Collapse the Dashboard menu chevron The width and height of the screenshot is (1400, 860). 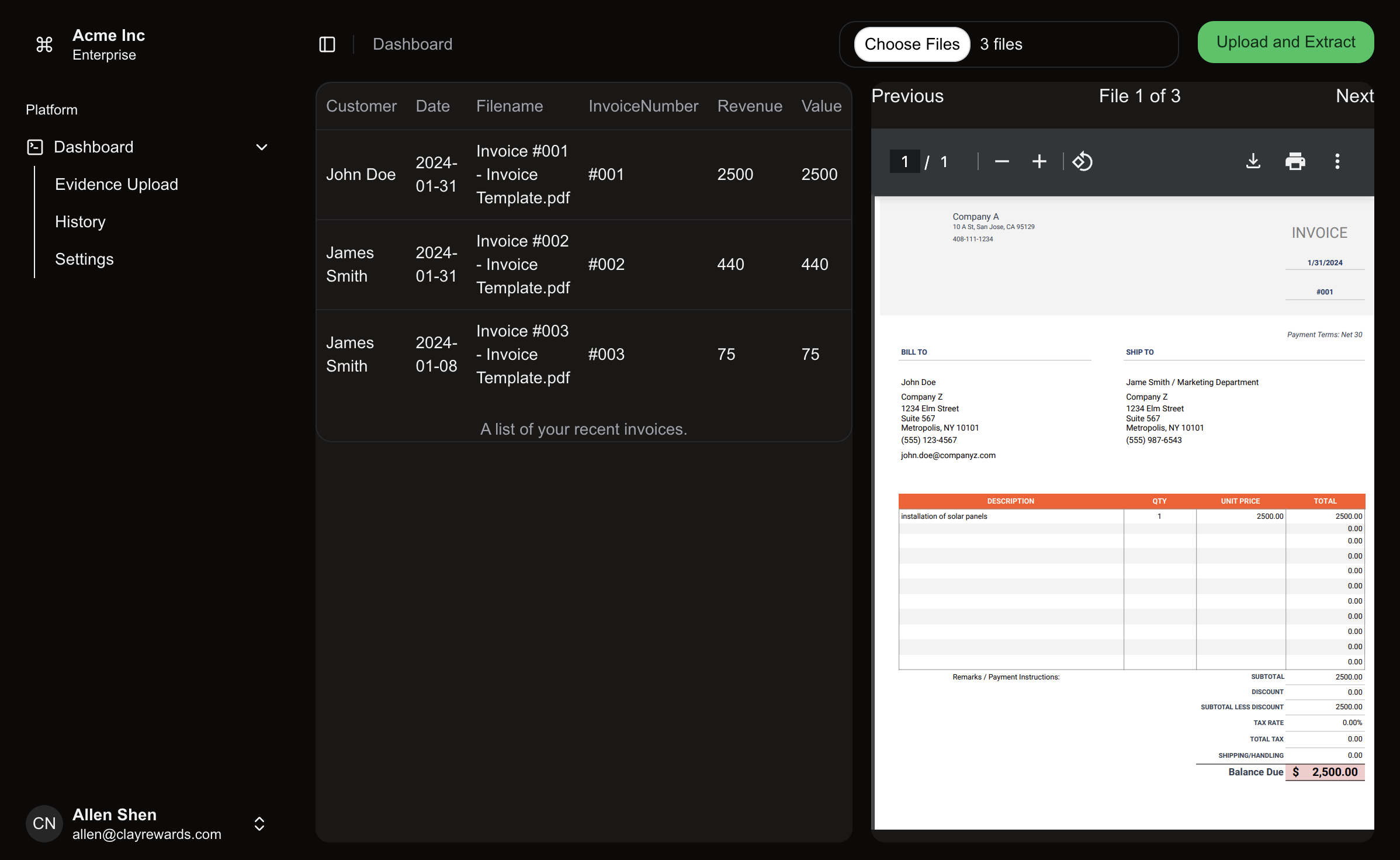point(262,147)
